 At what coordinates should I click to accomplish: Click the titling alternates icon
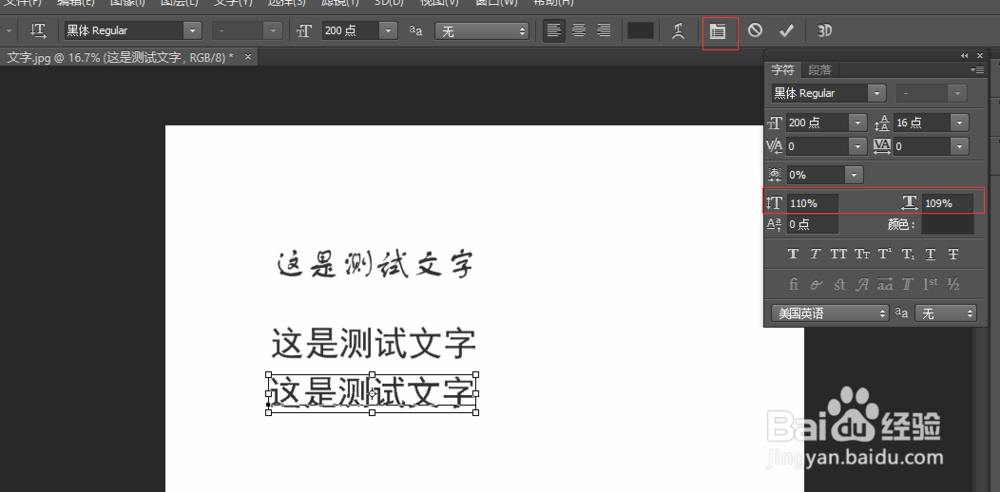coord(908,285)
